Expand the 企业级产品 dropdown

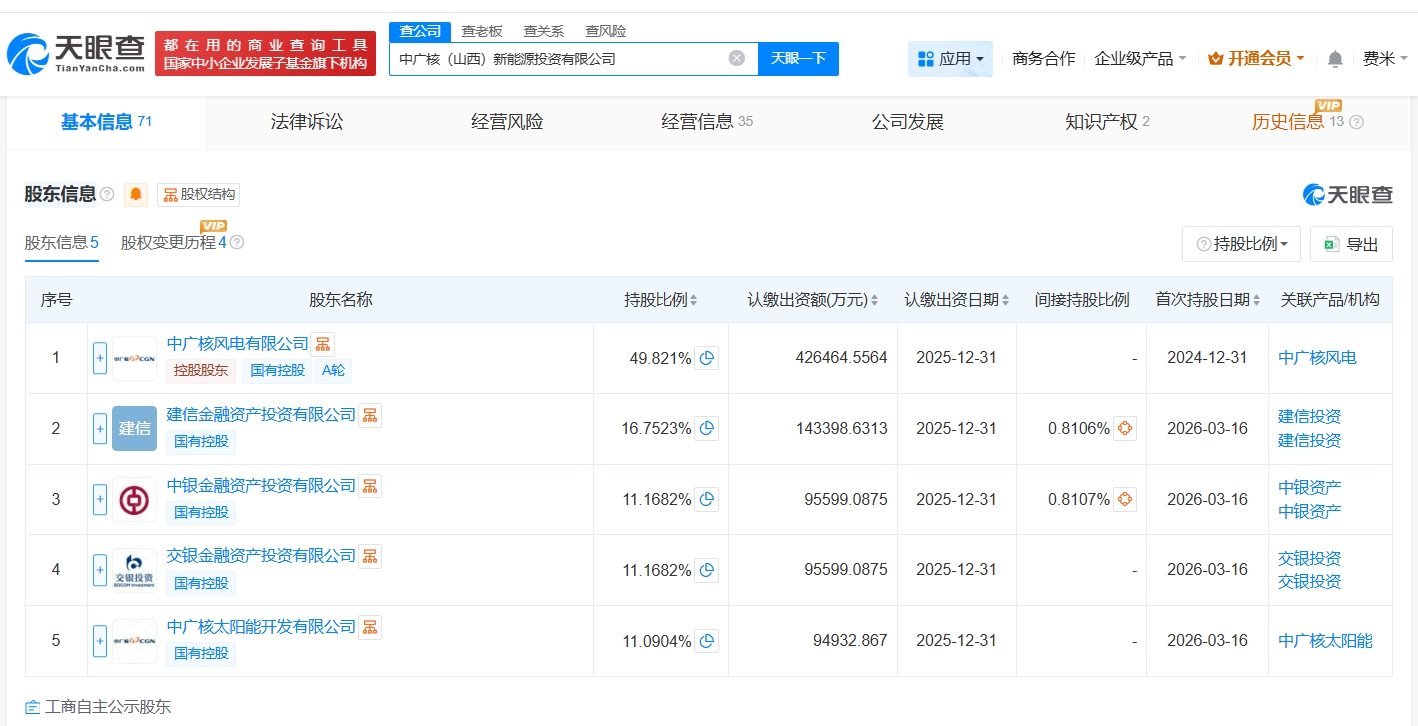(1140, 59)
